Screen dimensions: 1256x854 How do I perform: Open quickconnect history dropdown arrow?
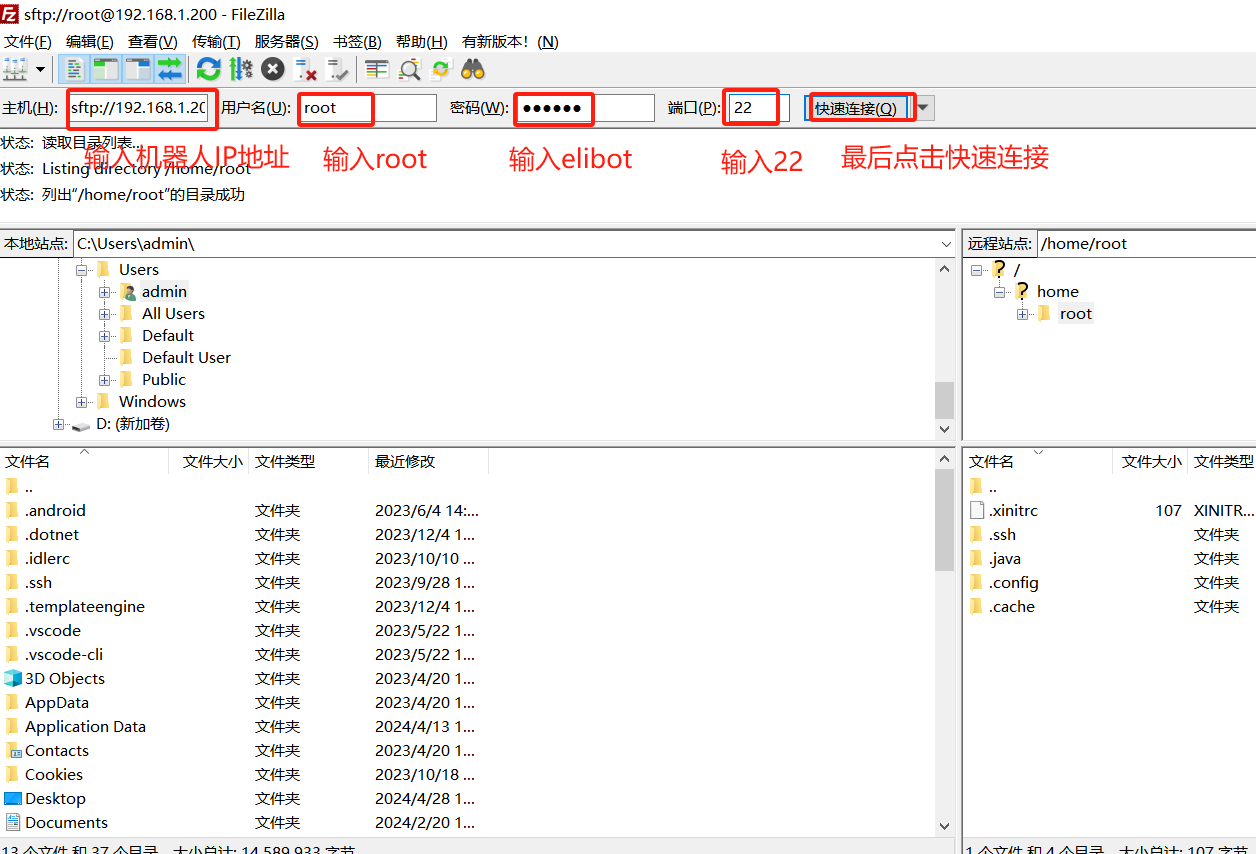[925, 107]
